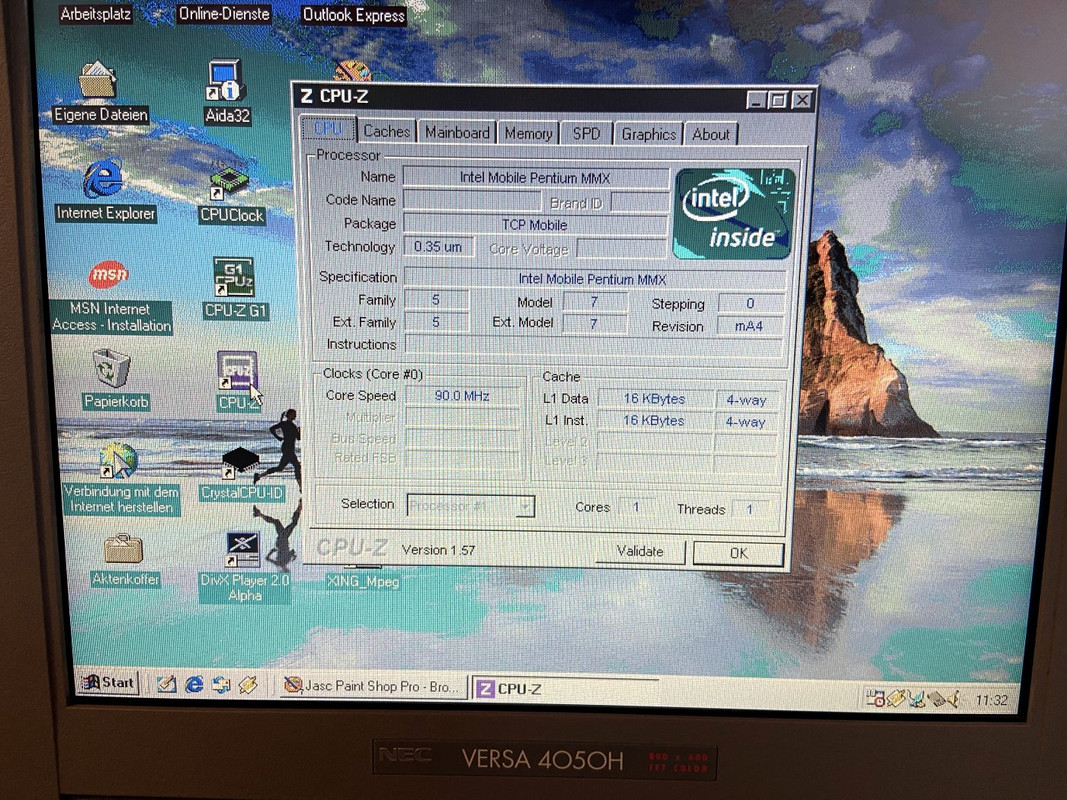
Task: Open the Graphics tab
Action: pos(649,134)
